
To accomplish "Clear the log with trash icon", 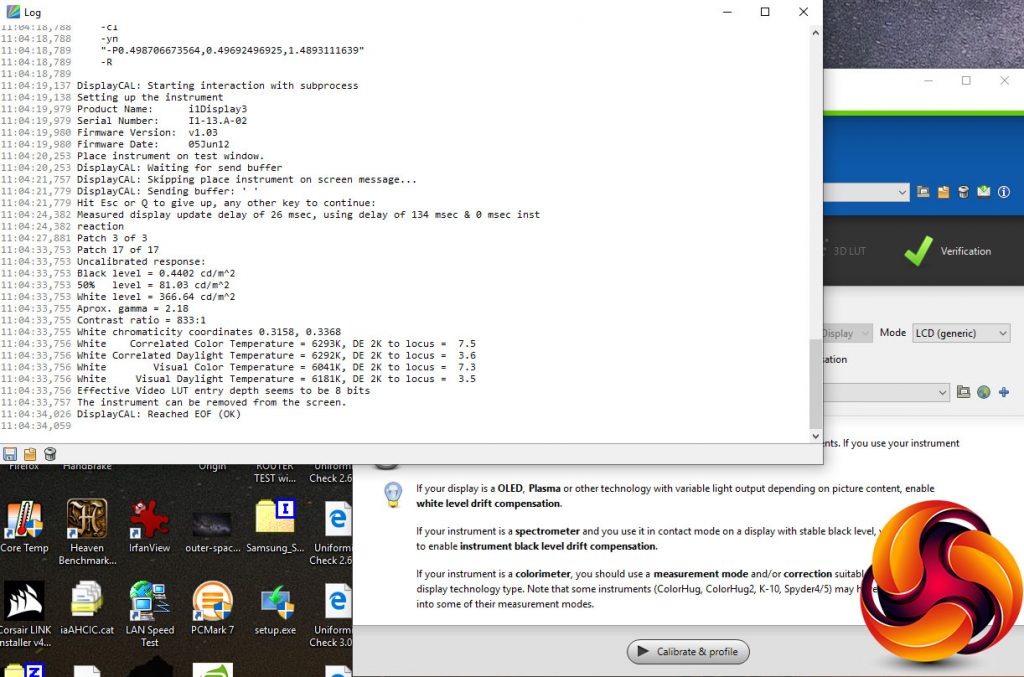I will point(50,454).
